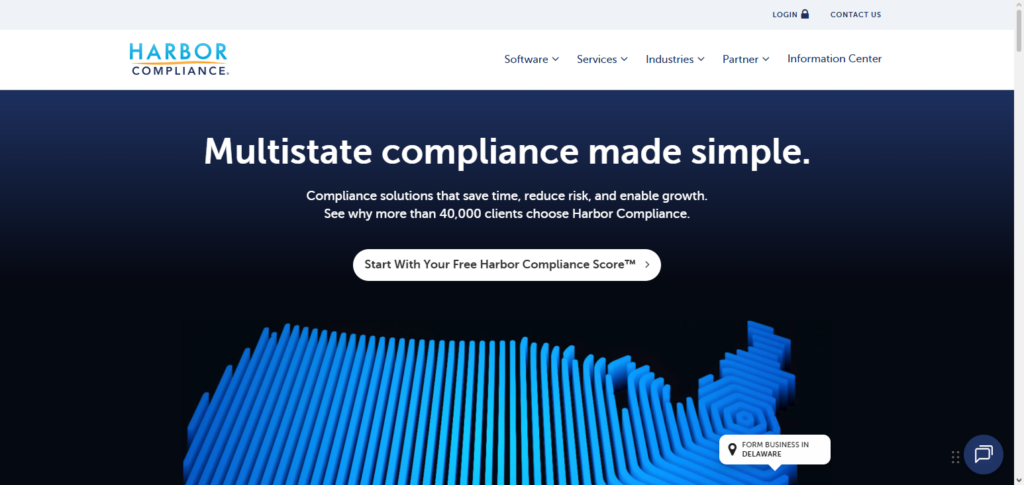
Task: Click the arrow icon in the Compliance Score button
Action: 647,265
